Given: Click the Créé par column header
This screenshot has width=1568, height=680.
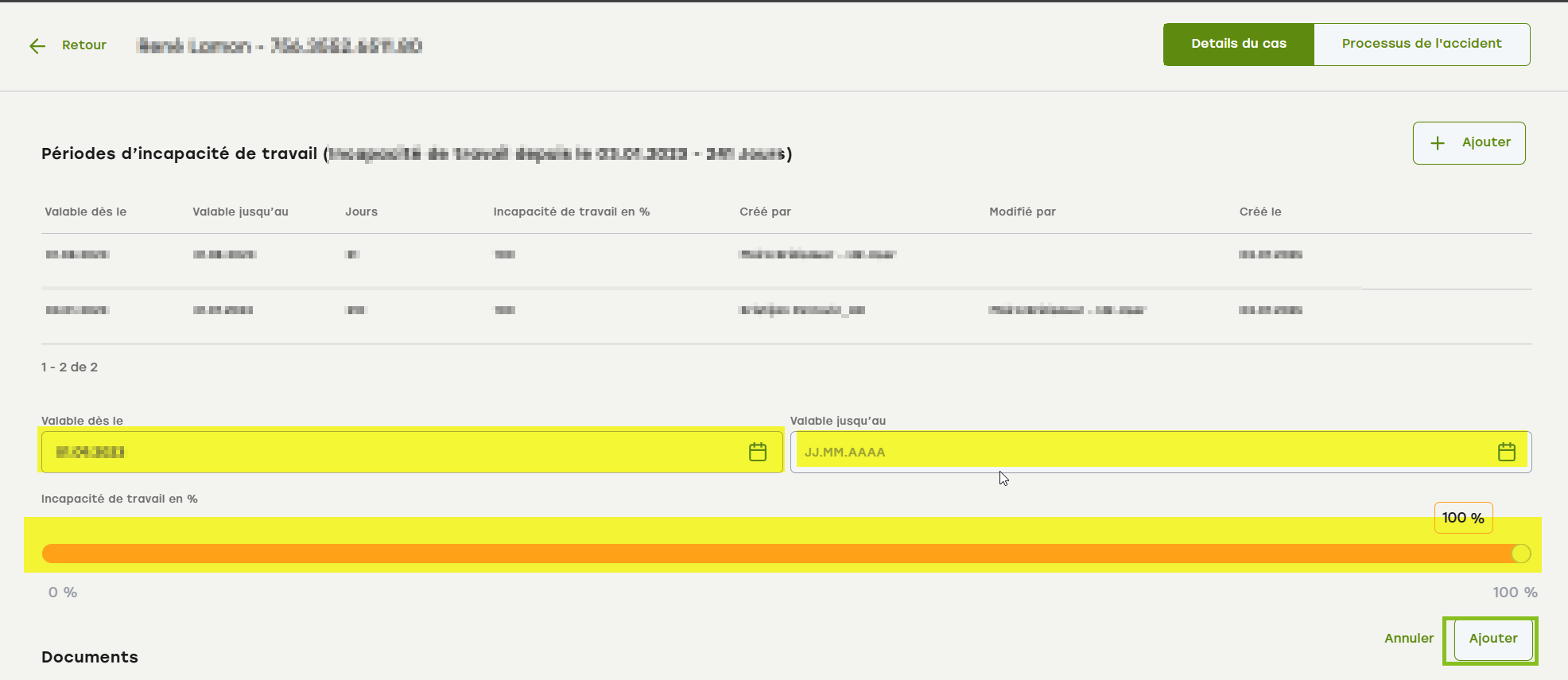Looking at the screenshot, I should 765,212.
